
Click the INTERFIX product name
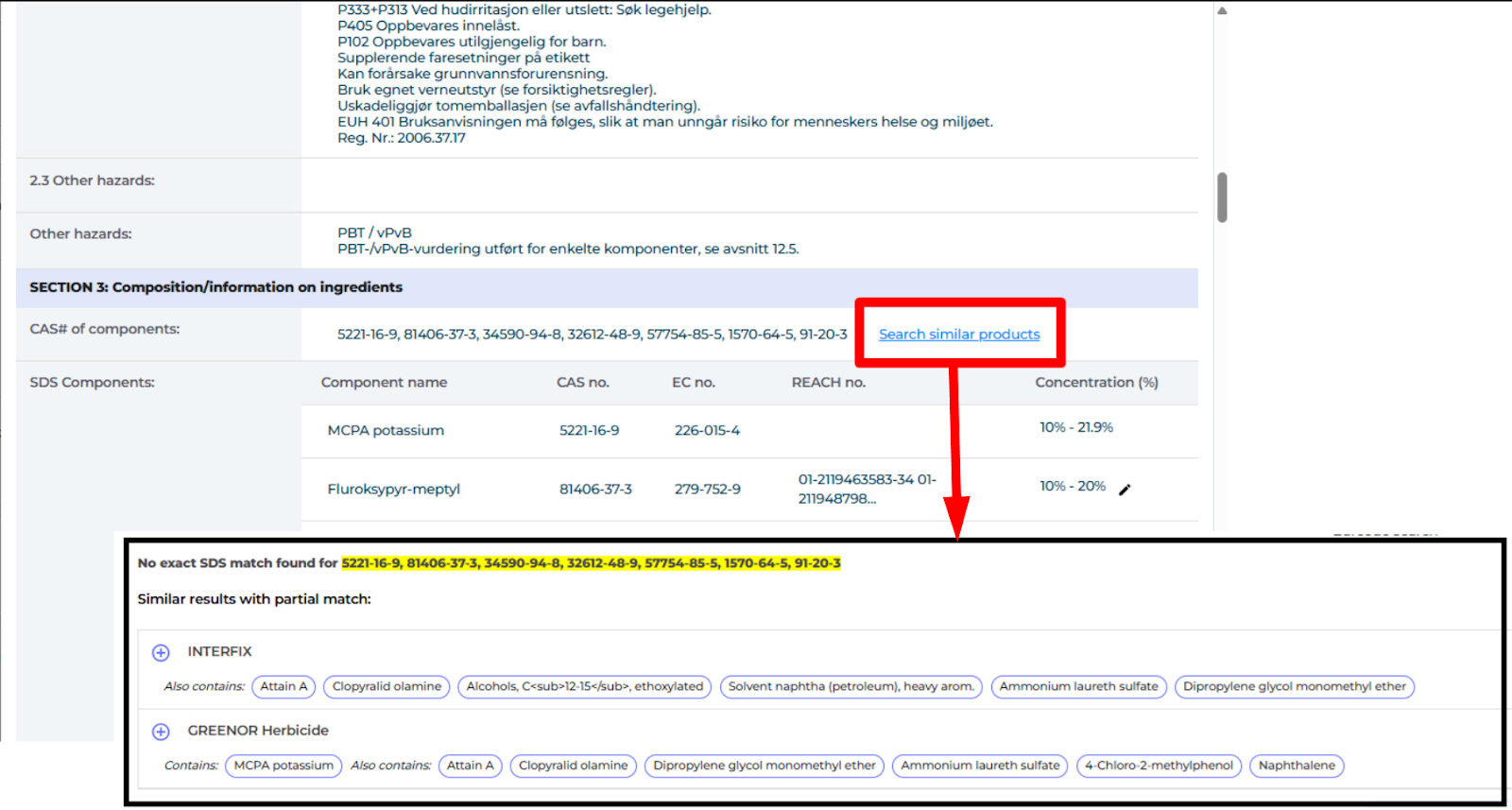point(219,652)
